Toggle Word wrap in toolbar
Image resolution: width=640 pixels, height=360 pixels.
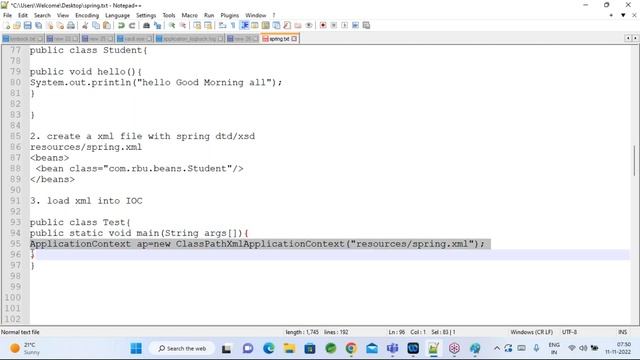click(222, 25)
